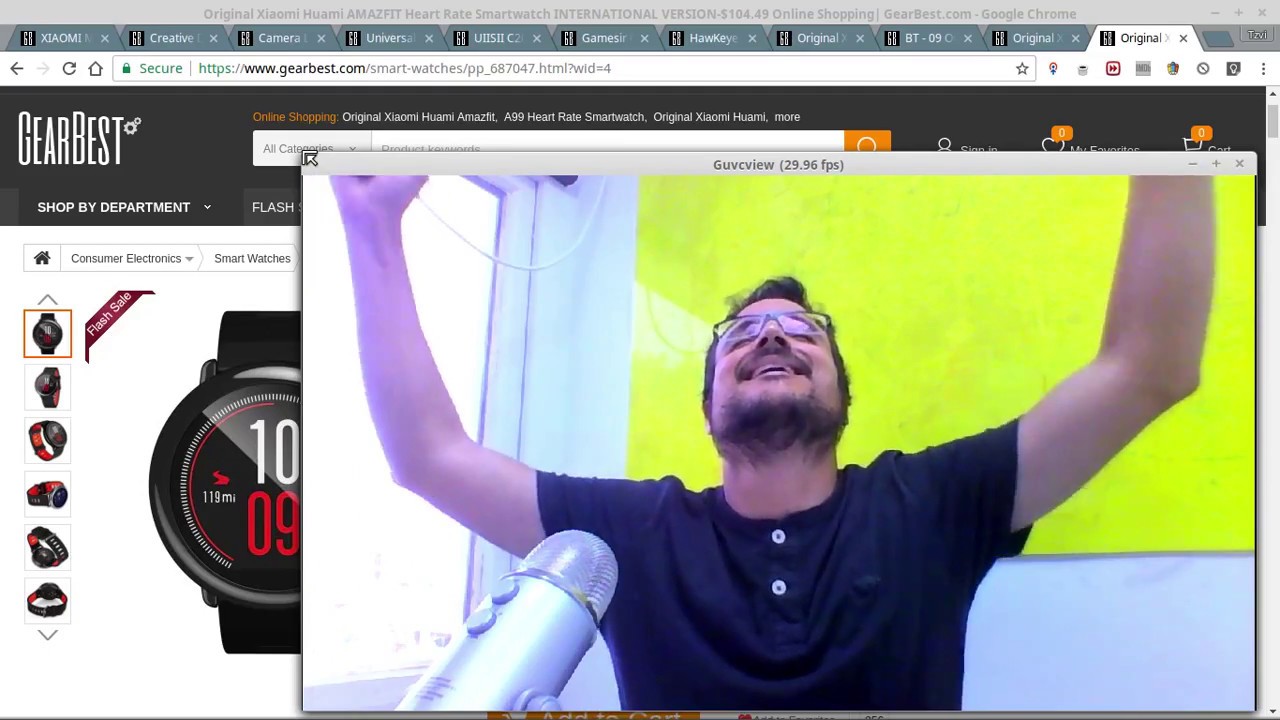Screen dimensions: 1280x720
Task: Open the All Categories dropdown
Action: (311, 148)
